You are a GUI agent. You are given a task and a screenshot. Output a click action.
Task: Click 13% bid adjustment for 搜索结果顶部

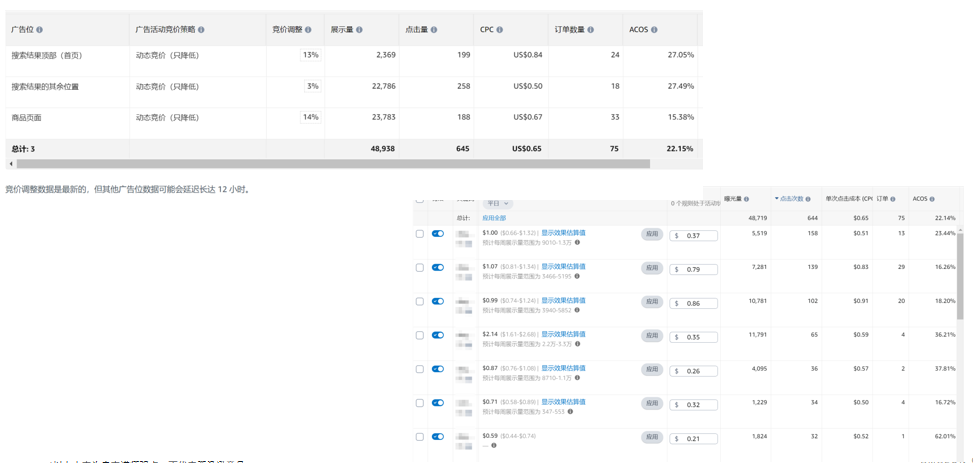(309, 55)
